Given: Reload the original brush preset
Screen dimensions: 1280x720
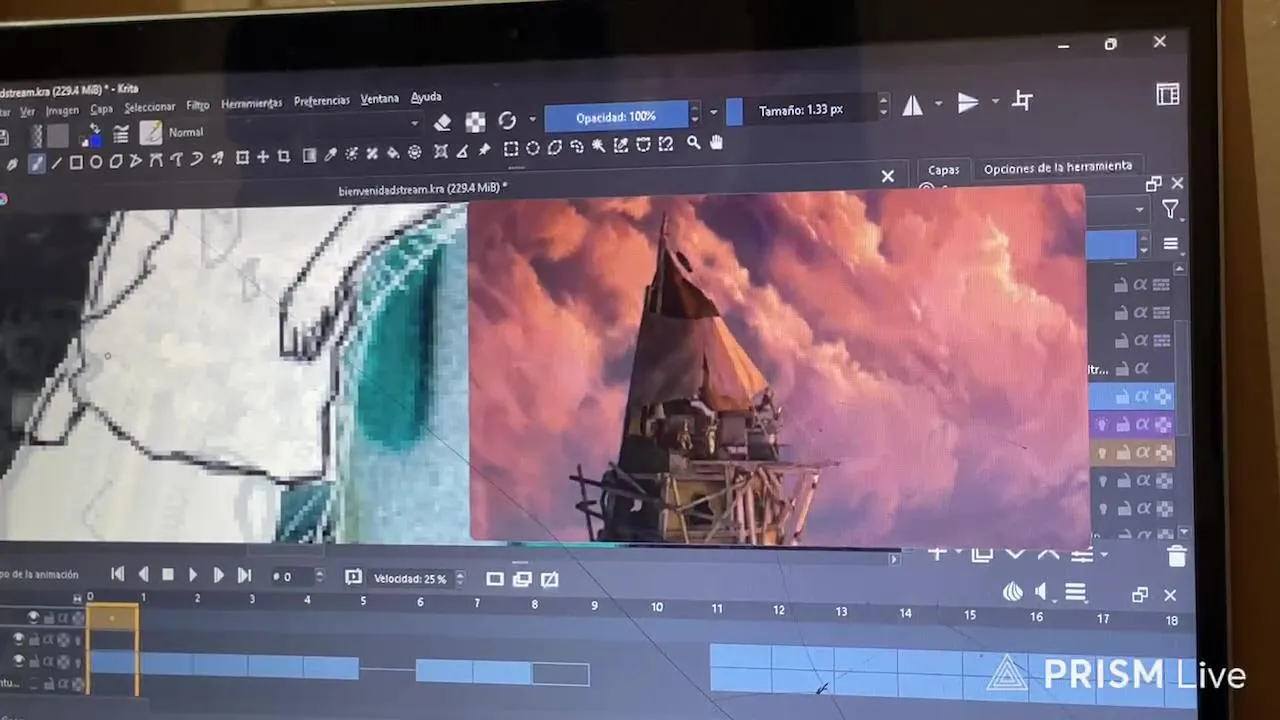Looking at the screenshot, I should 507,121.
